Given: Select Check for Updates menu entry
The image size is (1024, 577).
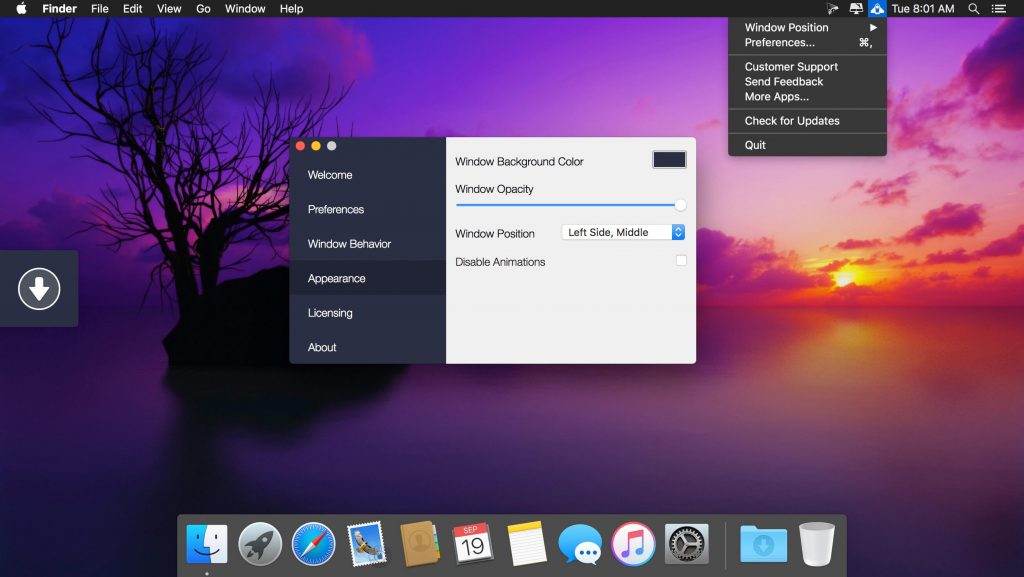Looking at the screenshot, I should 792,121.
